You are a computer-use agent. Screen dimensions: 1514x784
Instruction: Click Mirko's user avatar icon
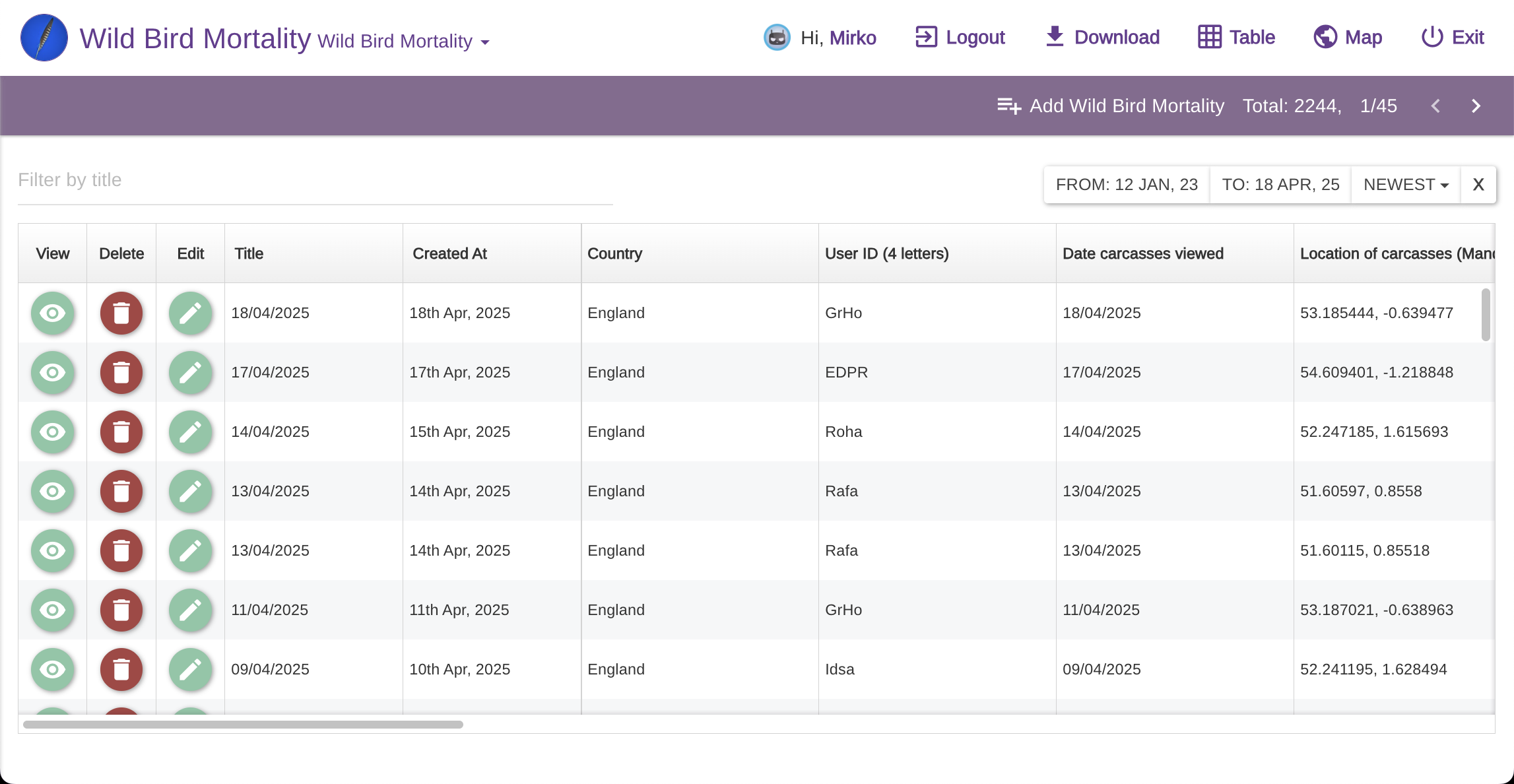point(777,38)
